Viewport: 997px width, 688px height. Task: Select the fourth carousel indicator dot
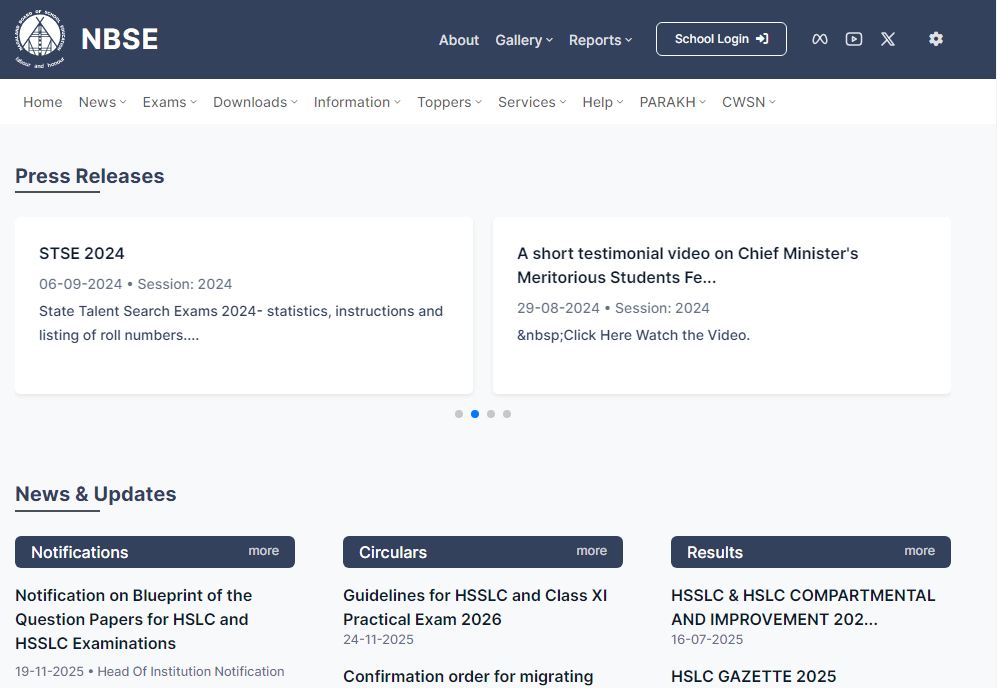click(x=507, y=414)
